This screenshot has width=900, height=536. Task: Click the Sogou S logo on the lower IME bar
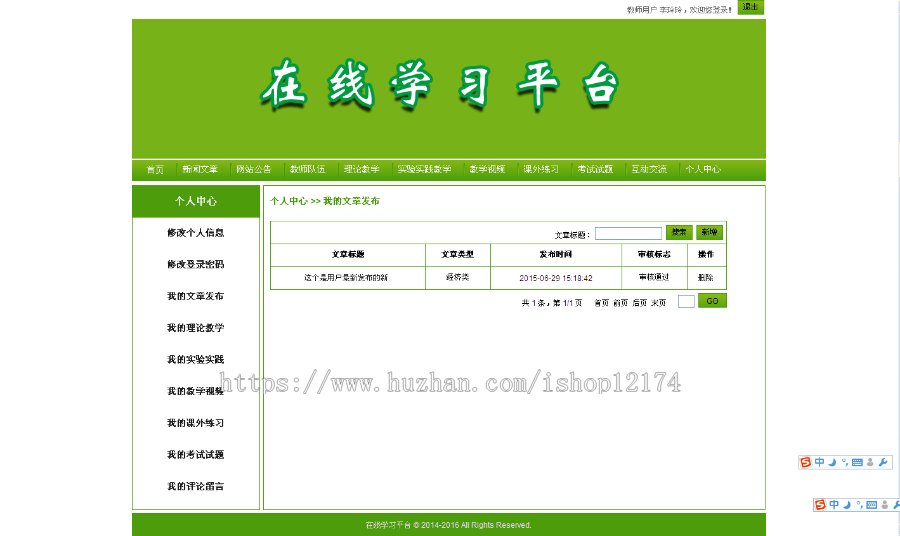(x=820, y=504)
